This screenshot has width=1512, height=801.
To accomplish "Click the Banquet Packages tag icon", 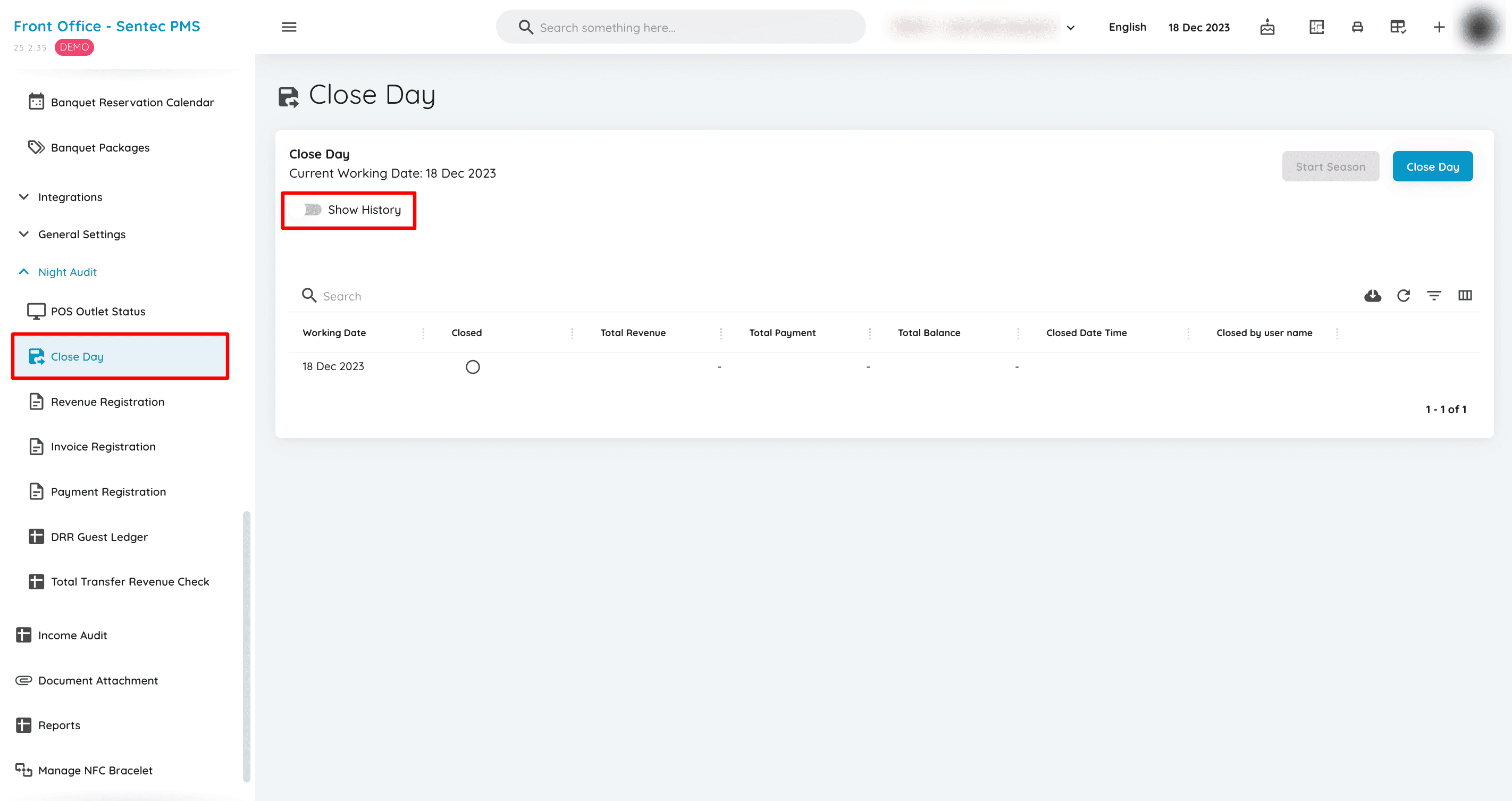I will [36, 147].
